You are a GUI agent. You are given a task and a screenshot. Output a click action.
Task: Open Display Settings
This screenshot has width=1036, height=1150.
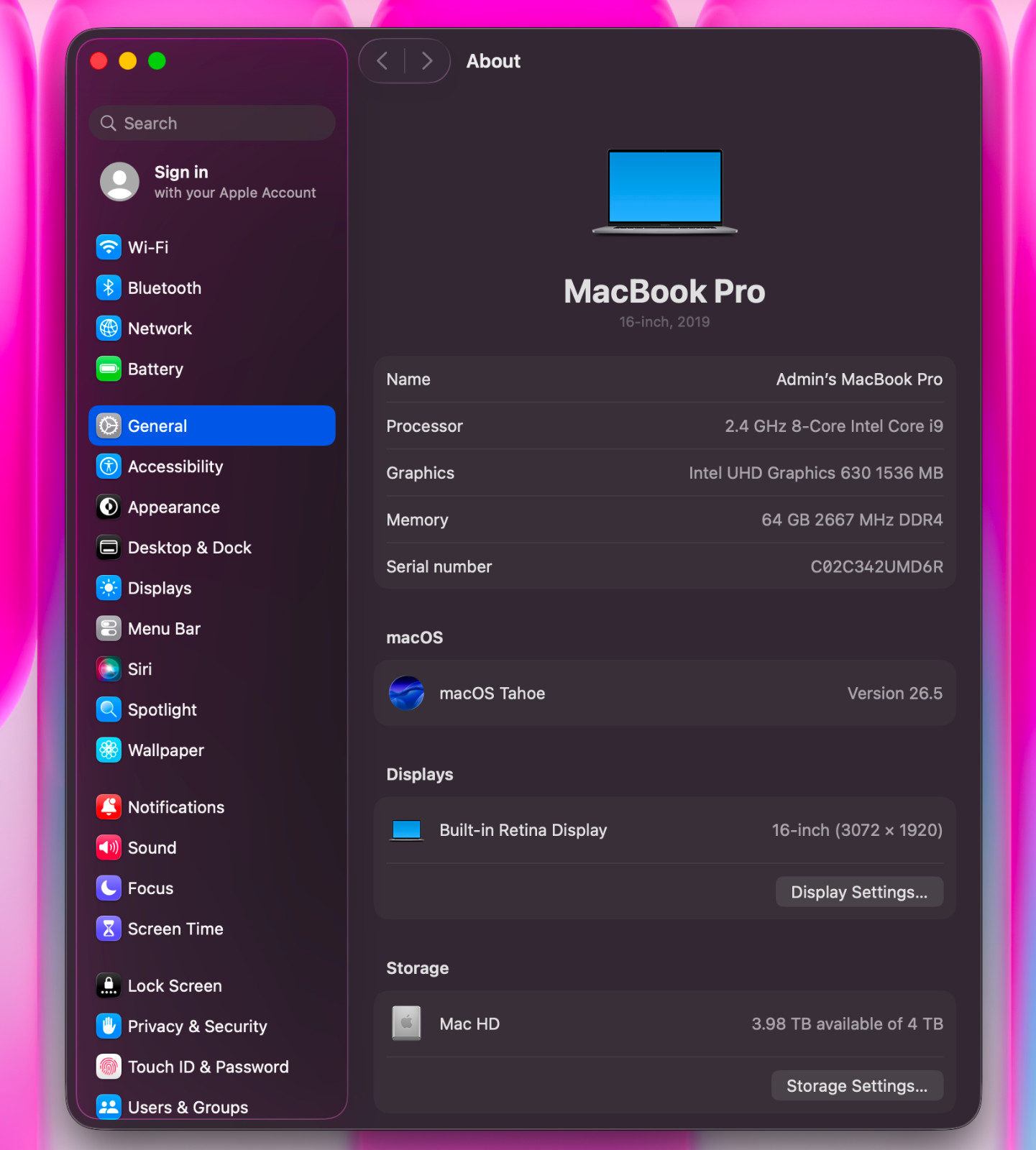point(859,892)
